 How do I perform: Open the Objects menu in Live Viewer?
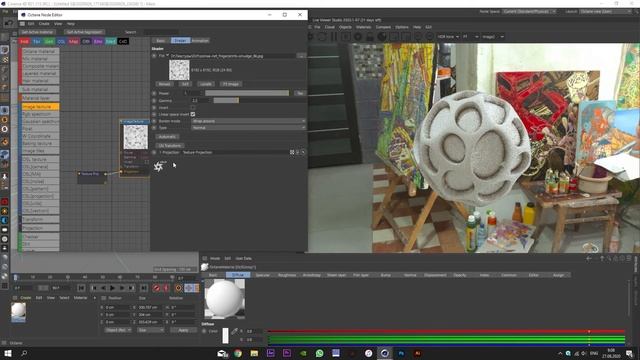tap(345, 27)
